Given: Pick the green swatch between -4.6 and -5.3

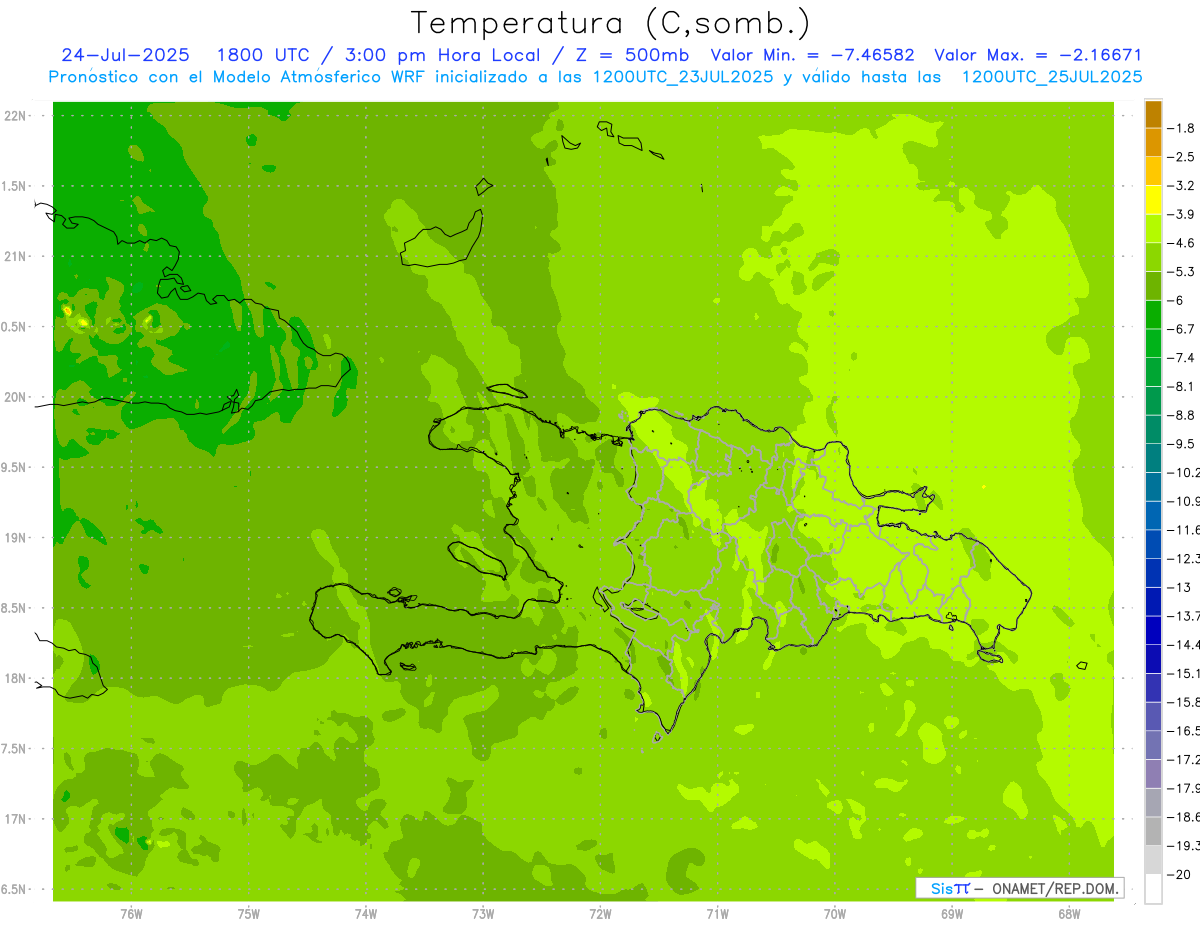Looking at the screenshot, I should [1153, 257].
